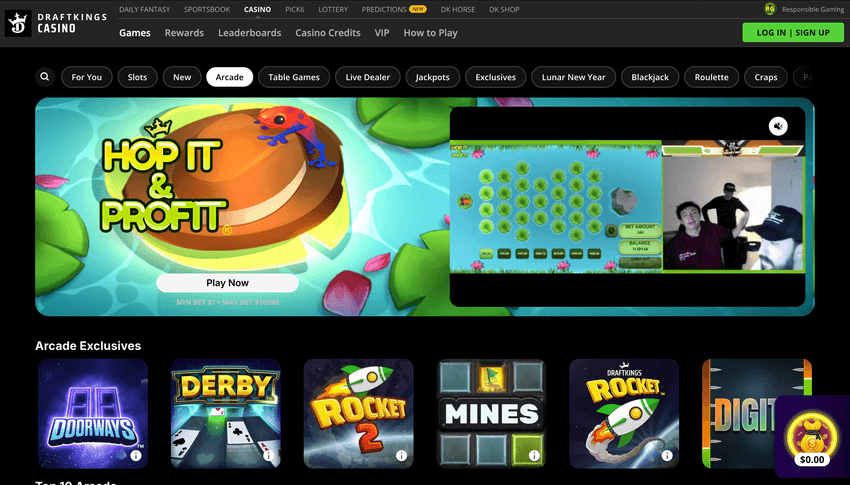Open the Rocket 2 game thumbnail
Viewport: 850px width, 485px height.
(x=358, y=413)
